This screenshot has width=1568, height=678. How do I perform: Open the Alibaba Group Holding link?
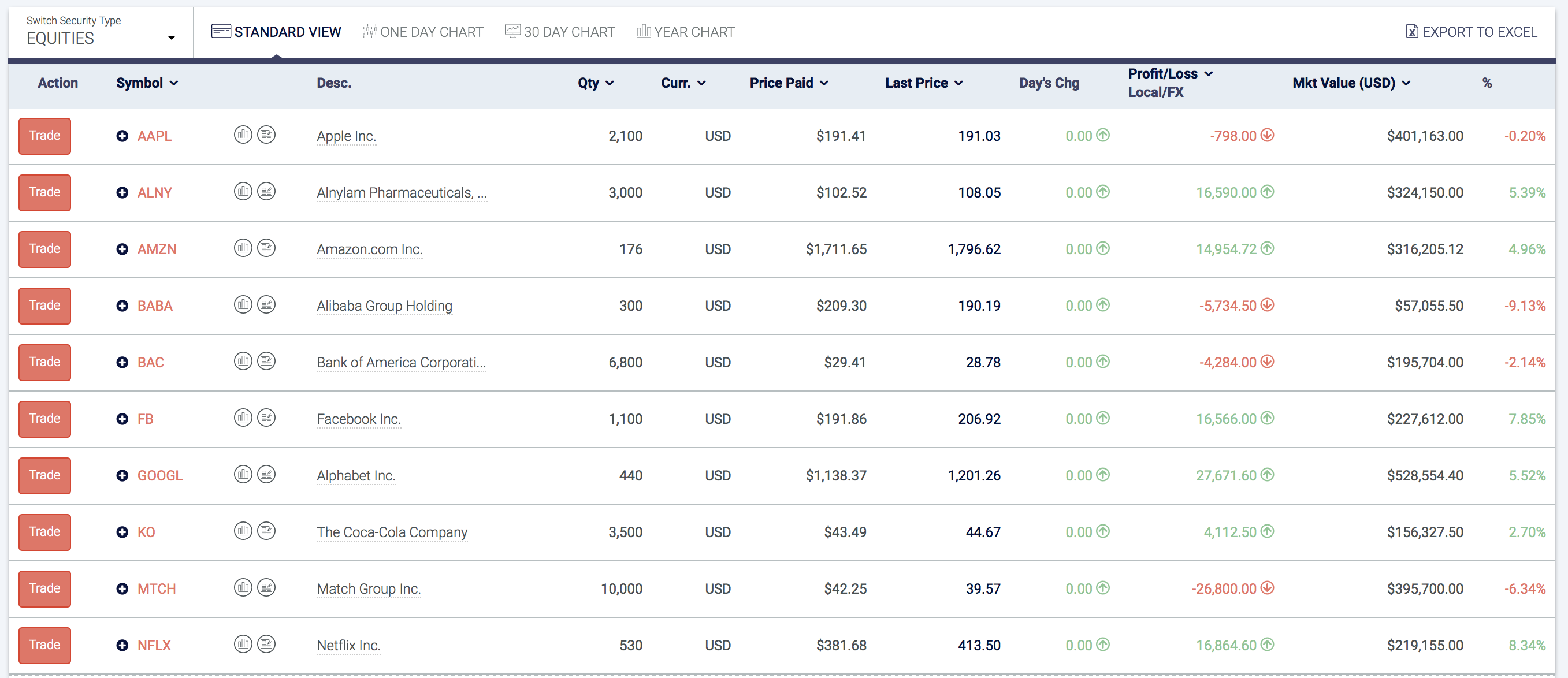tap(384, 306)
